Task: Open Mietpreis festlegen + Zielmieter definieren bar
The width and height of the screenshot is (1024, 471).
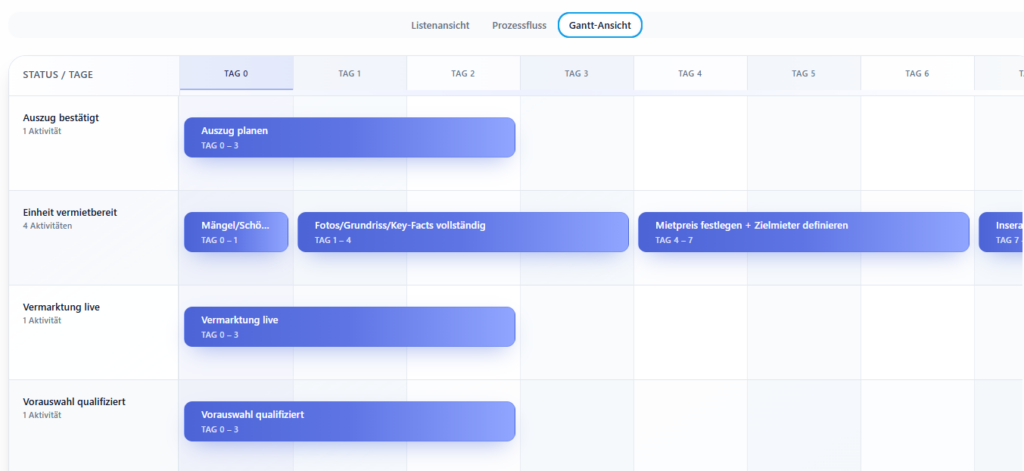Action: [x=804, y=232]
